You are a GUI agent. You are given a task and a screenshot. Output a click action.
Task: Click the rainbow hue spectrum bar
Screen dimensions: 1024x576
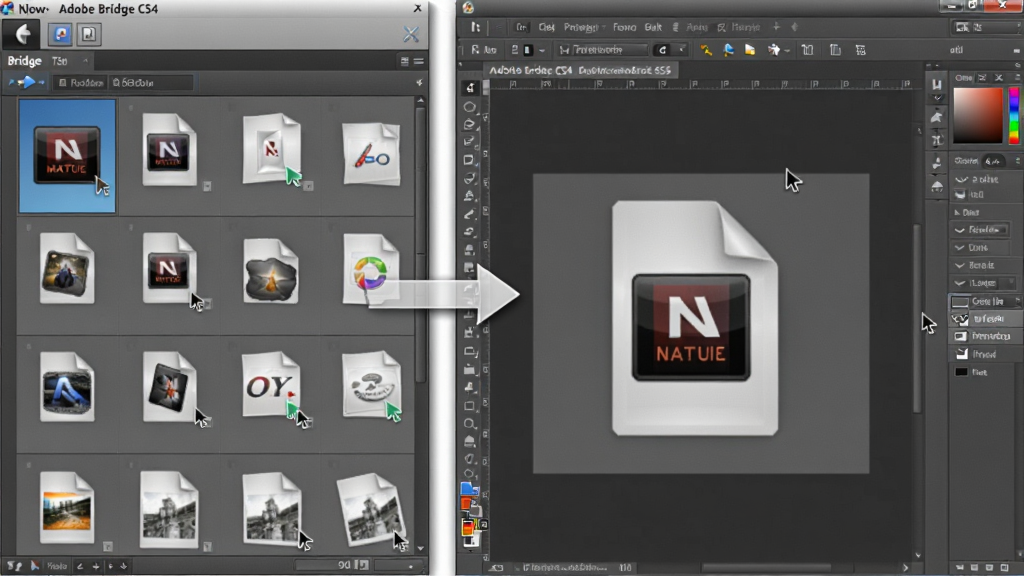(x=1014, y=116)
